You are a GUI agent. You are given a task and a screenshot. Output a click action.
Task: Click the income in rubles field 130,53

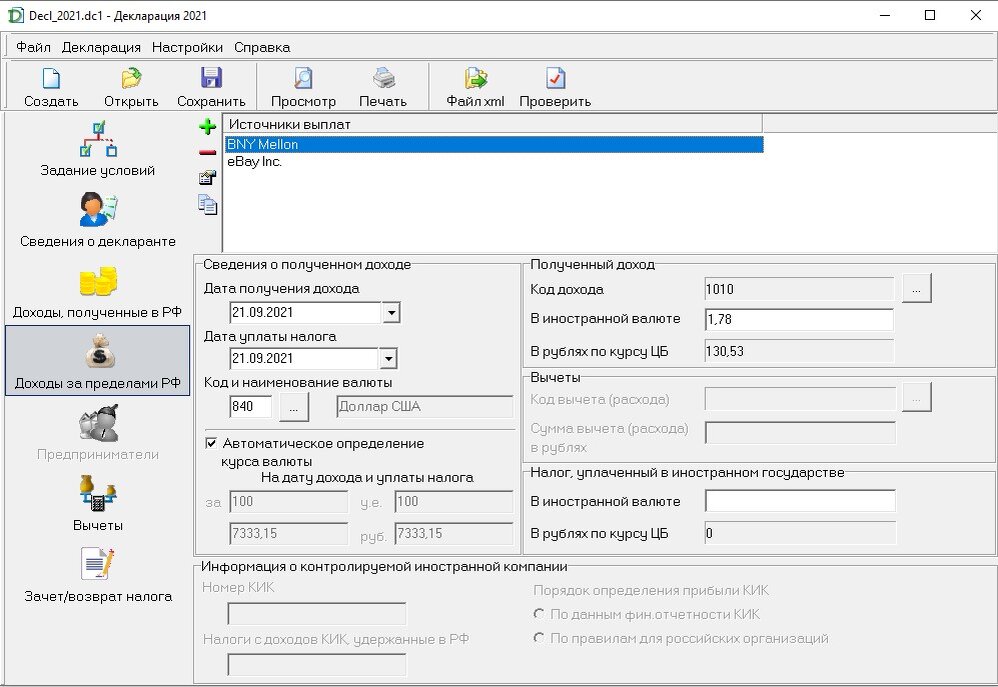click(x=799, y=351)
